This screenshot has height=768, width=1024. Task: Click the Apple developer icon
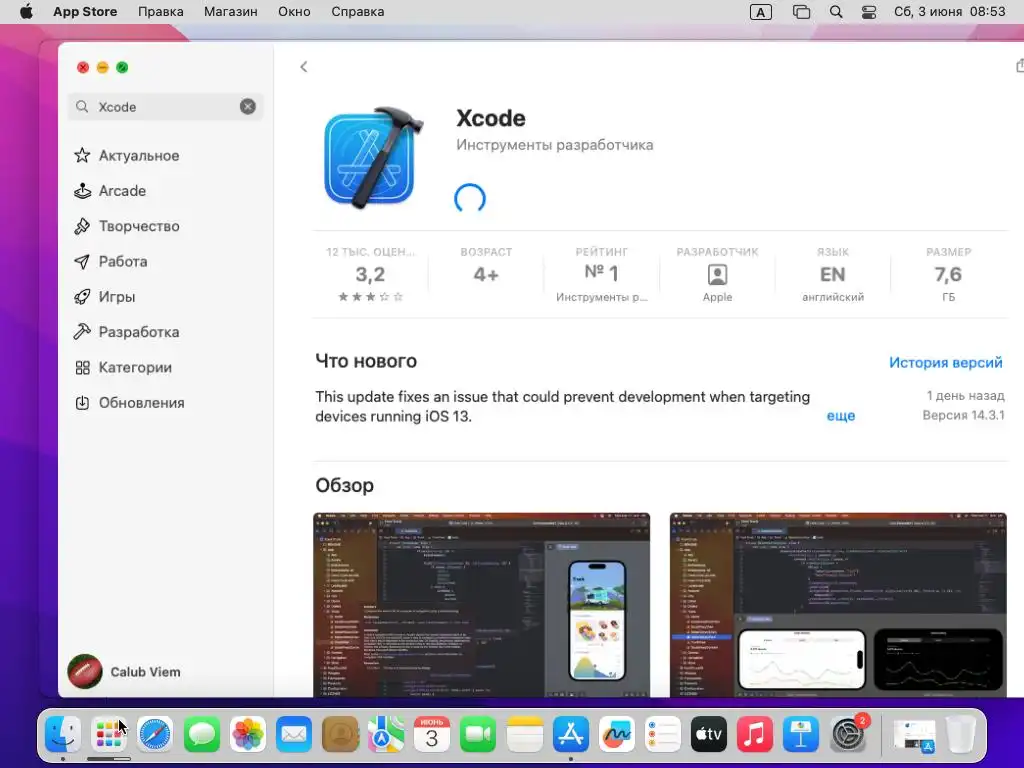(717, 275)
